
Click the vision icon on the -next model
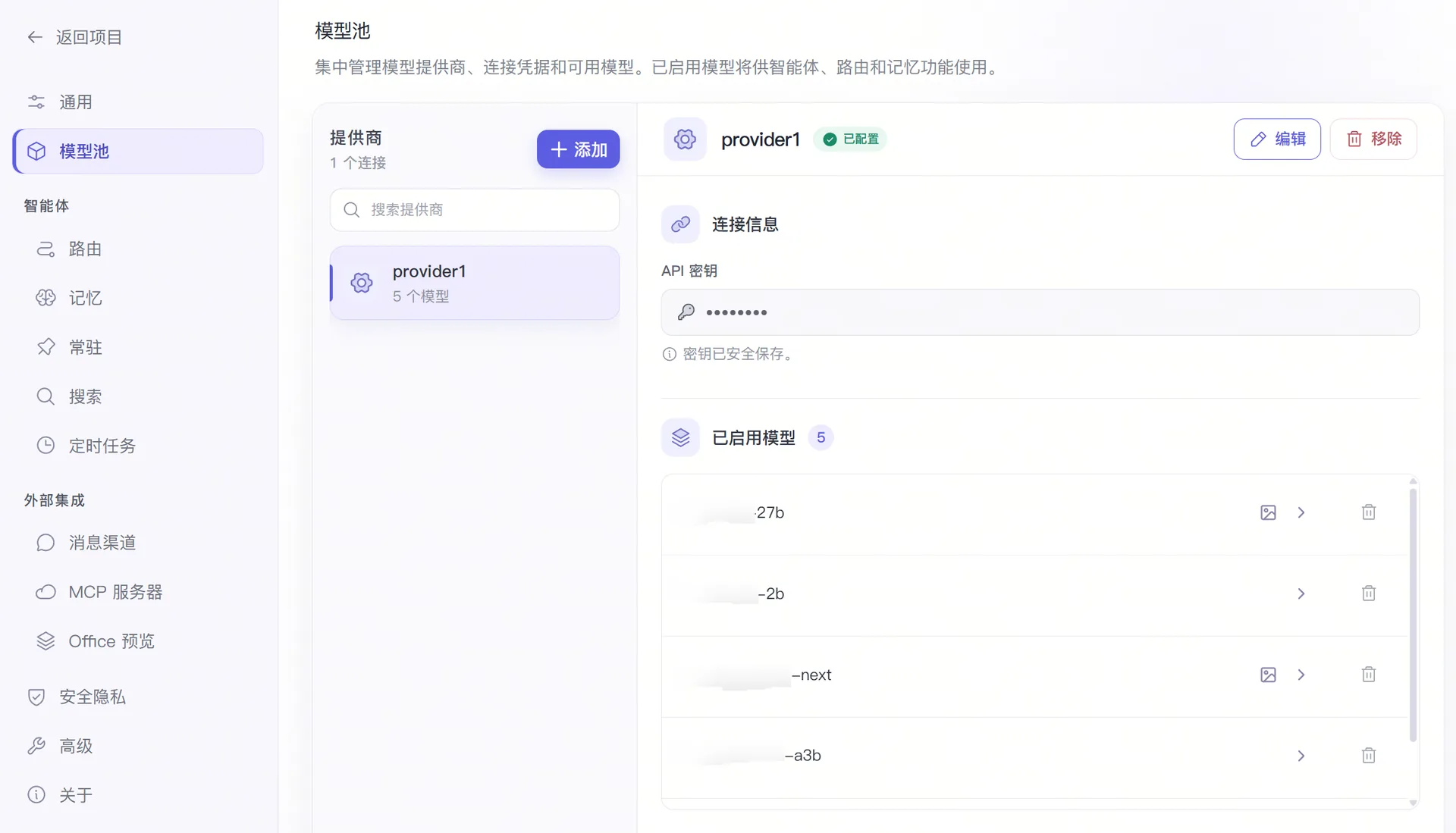1268,675
